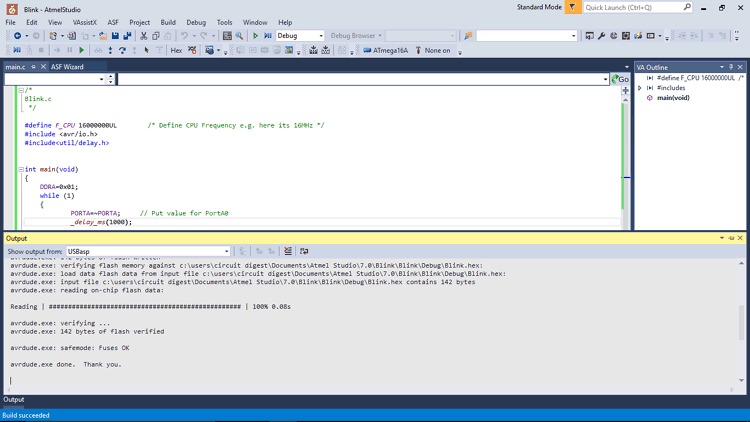Open the editor member dropdown arrow
Screen dimensions: 750x422
[x=606, y=79]
